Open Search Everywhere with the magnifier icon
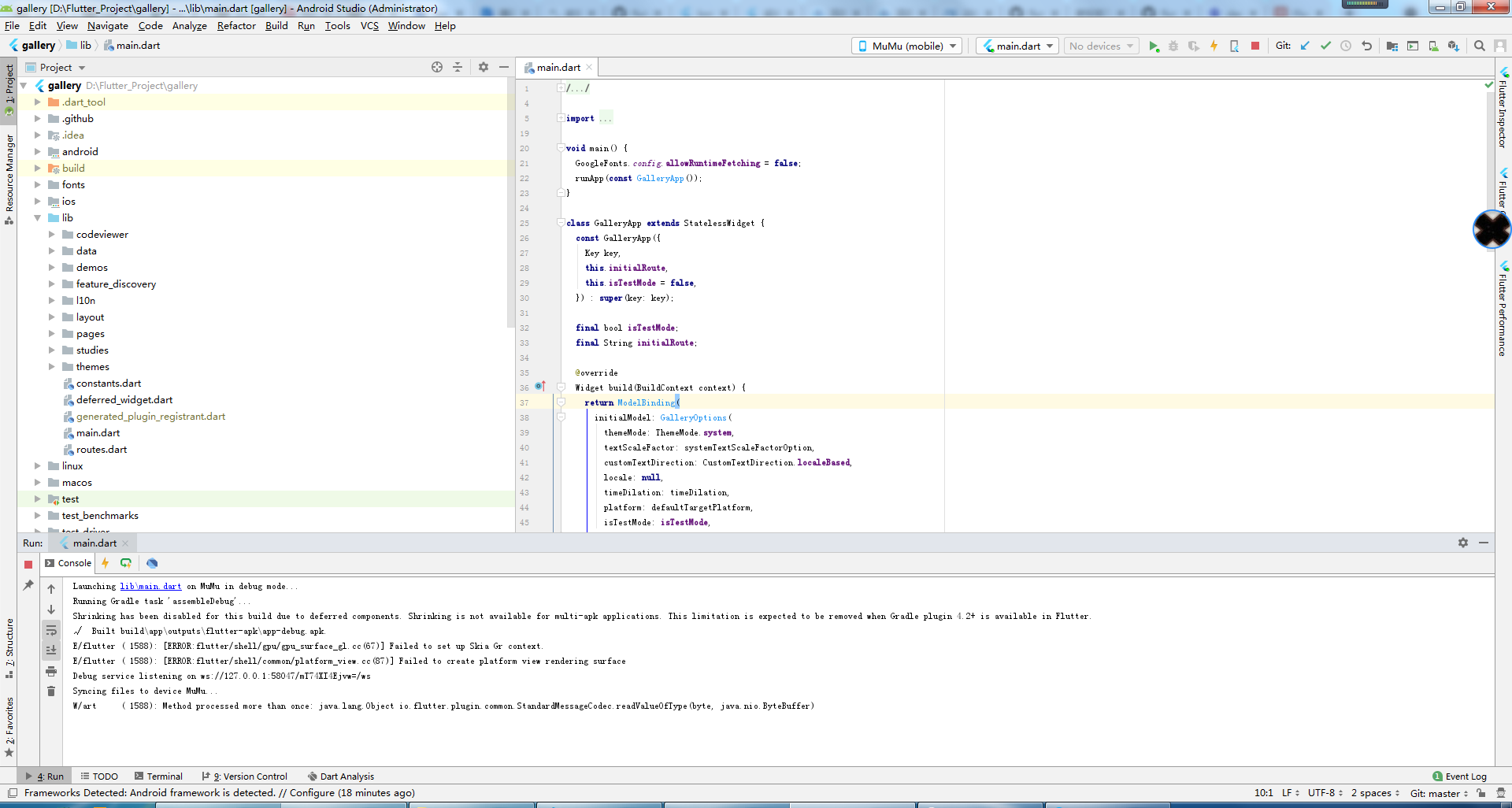The height and width of the screenshot is (808, 1512). 1480,46
